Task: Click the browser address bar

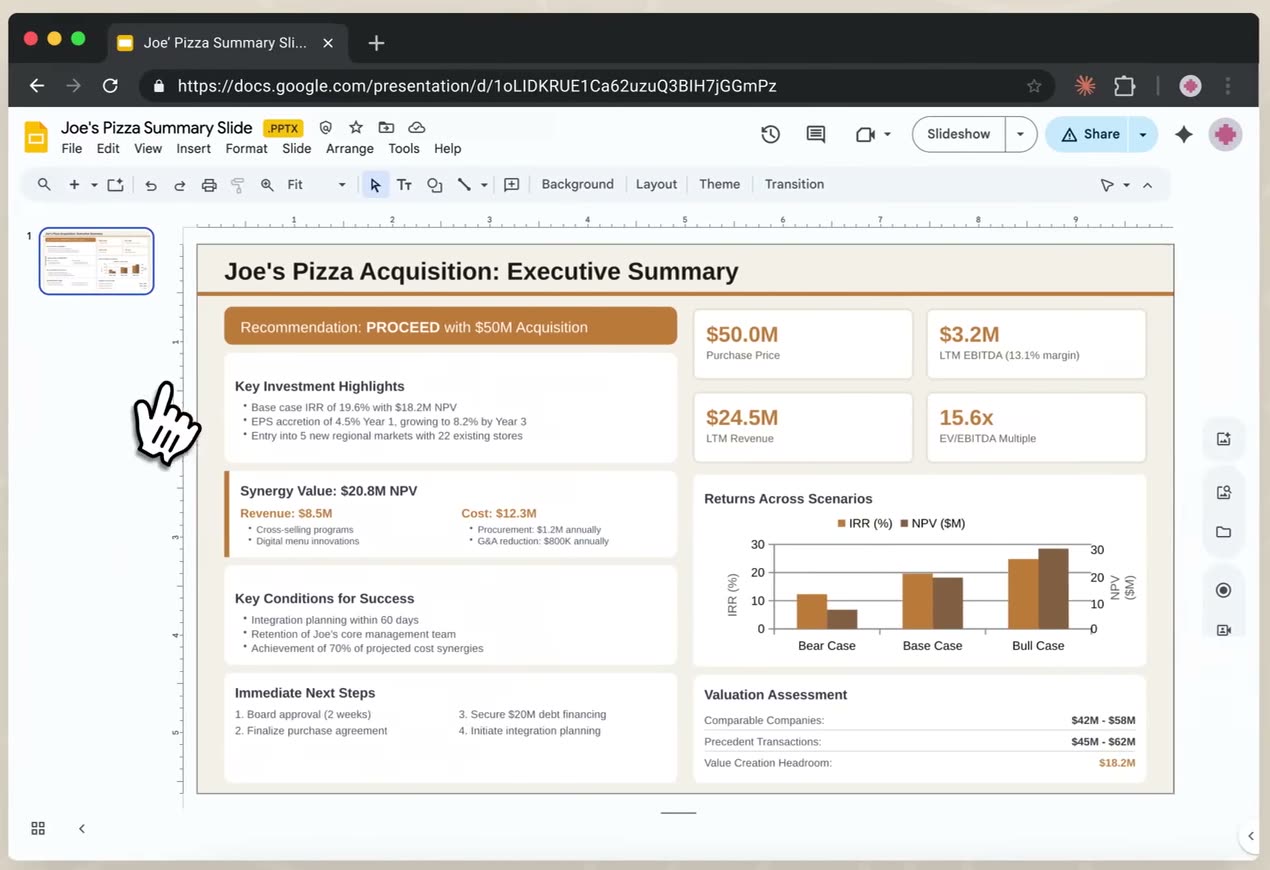Action: 596,86
